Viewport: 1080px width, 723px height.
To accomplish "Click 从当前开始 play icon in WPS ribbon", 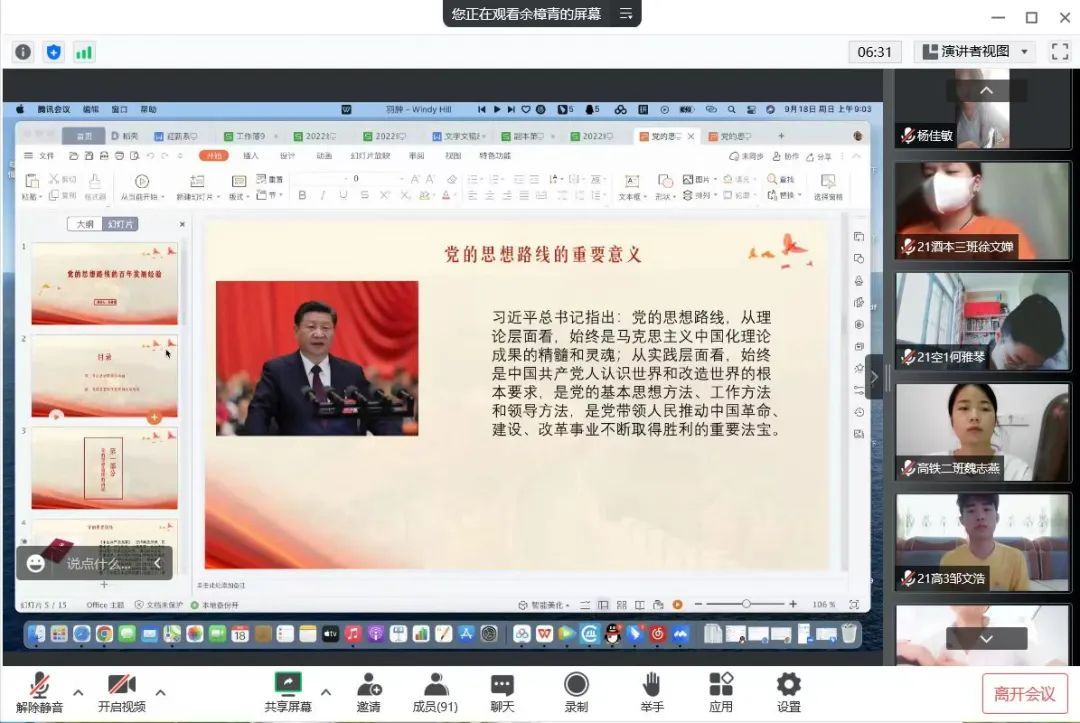I will 142,181.
